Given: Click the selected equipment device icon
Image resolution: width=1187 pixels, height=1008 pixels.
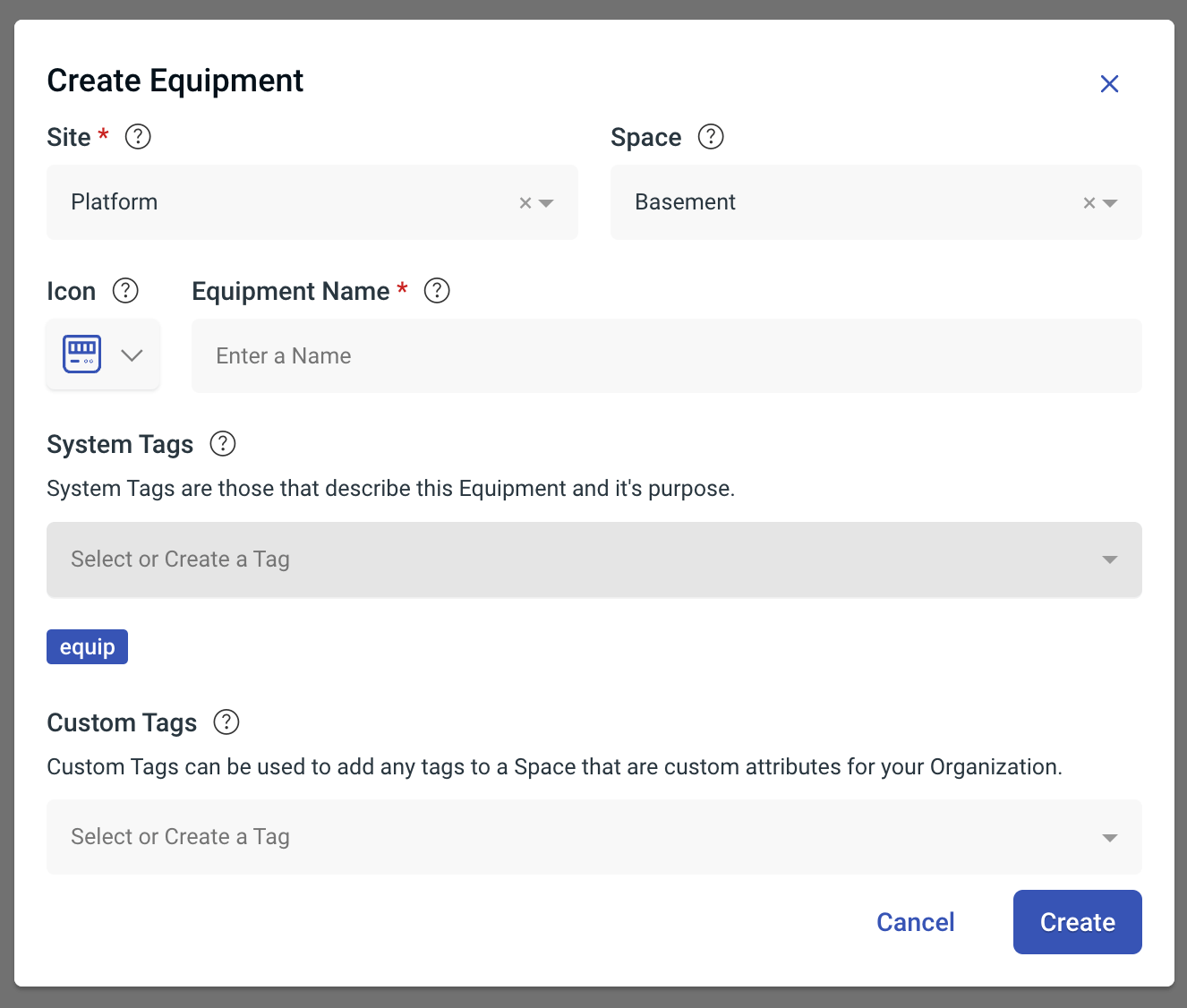Looking at the screenshot, I should click(x=82, y=355).
